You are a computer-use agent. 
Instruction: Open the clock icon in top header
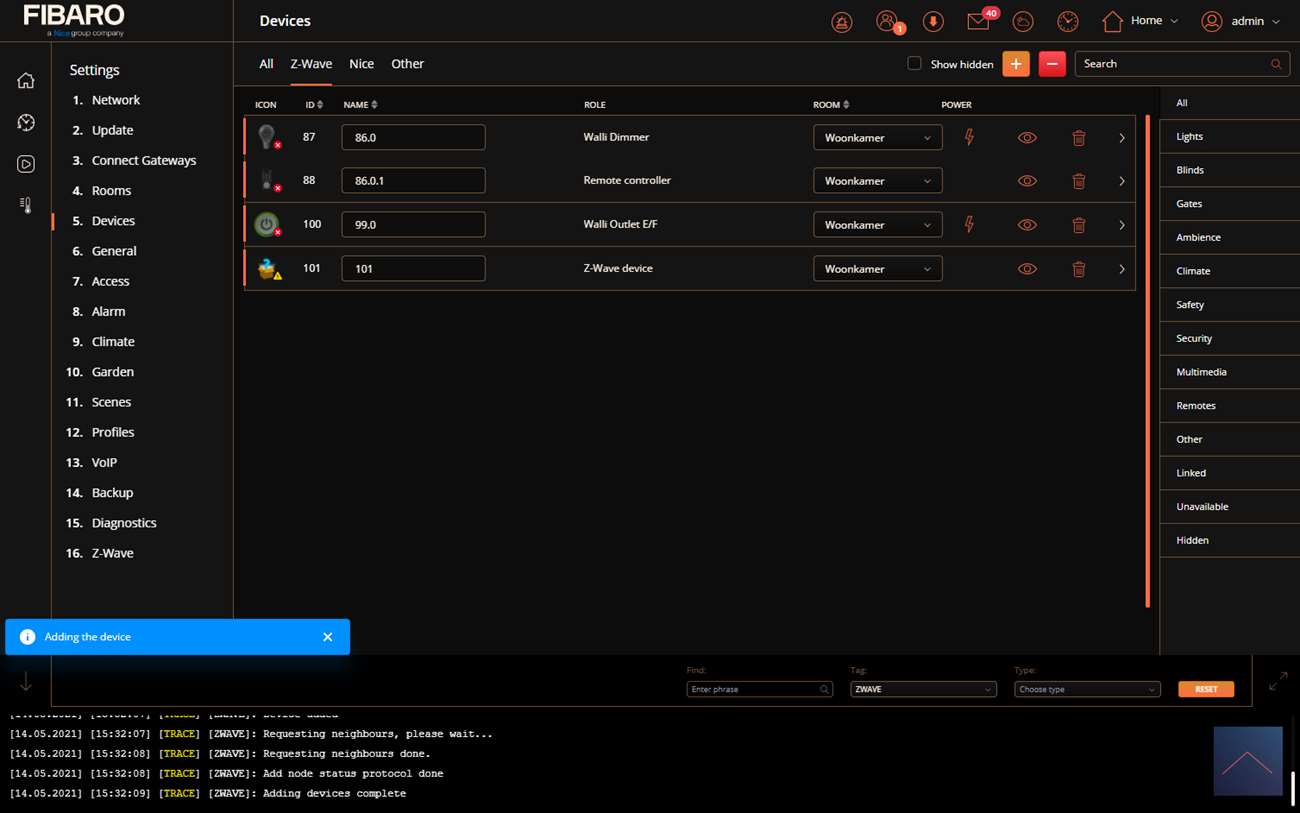[1068, 21]
